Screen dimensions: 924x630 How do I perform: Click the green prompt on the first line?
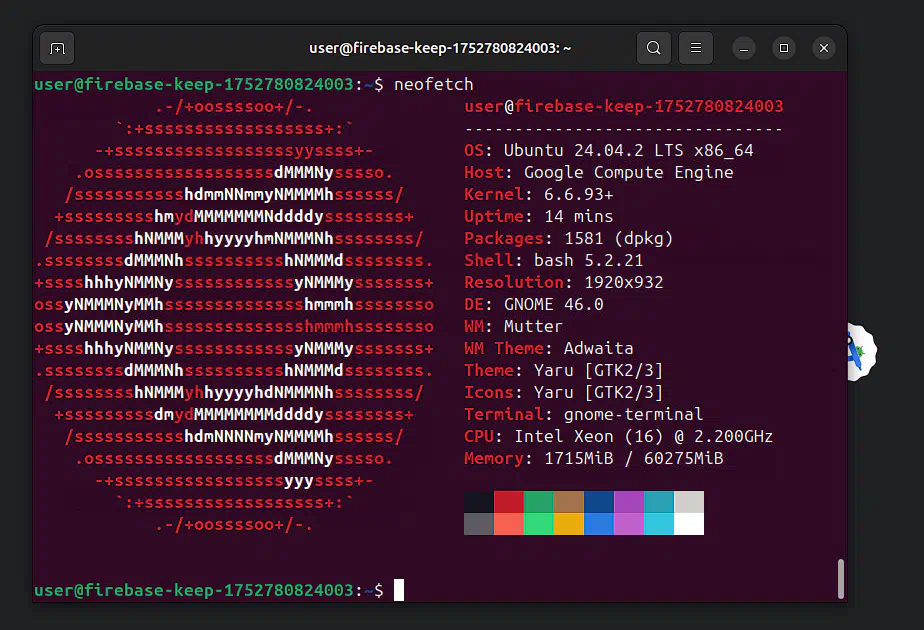(209, 84)
